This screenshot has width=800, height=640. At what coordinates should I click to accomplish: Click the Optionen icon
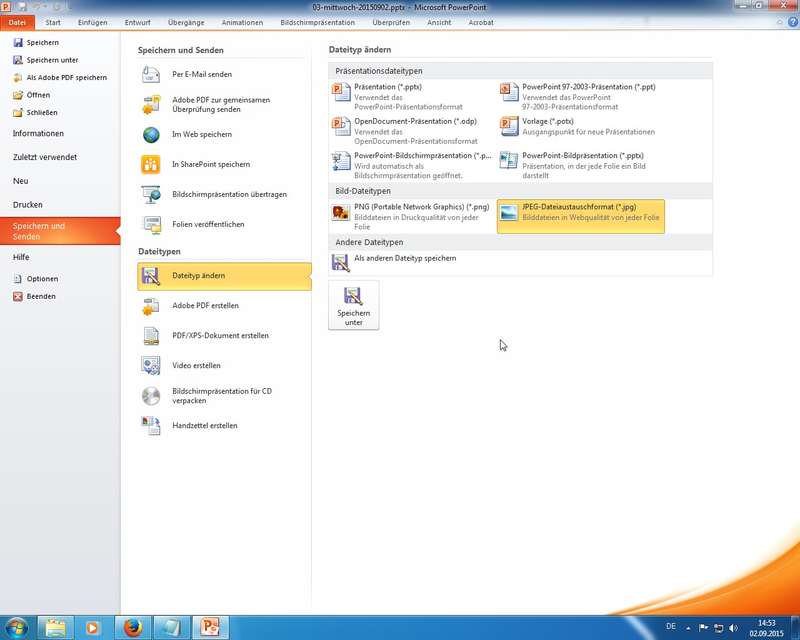pyautogui.click(x=18, y=279)
